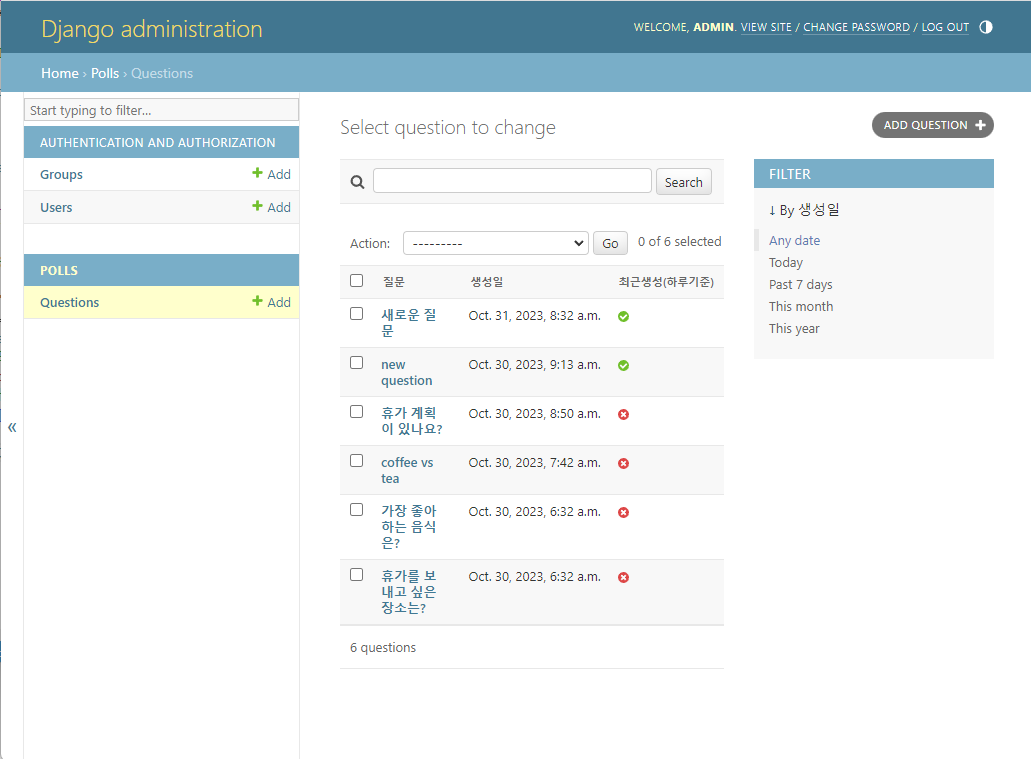Click the Oct. 31, 2023, 8:32 a.m. date cell
The image size is (1031, 759).
(x=535, y=316)
